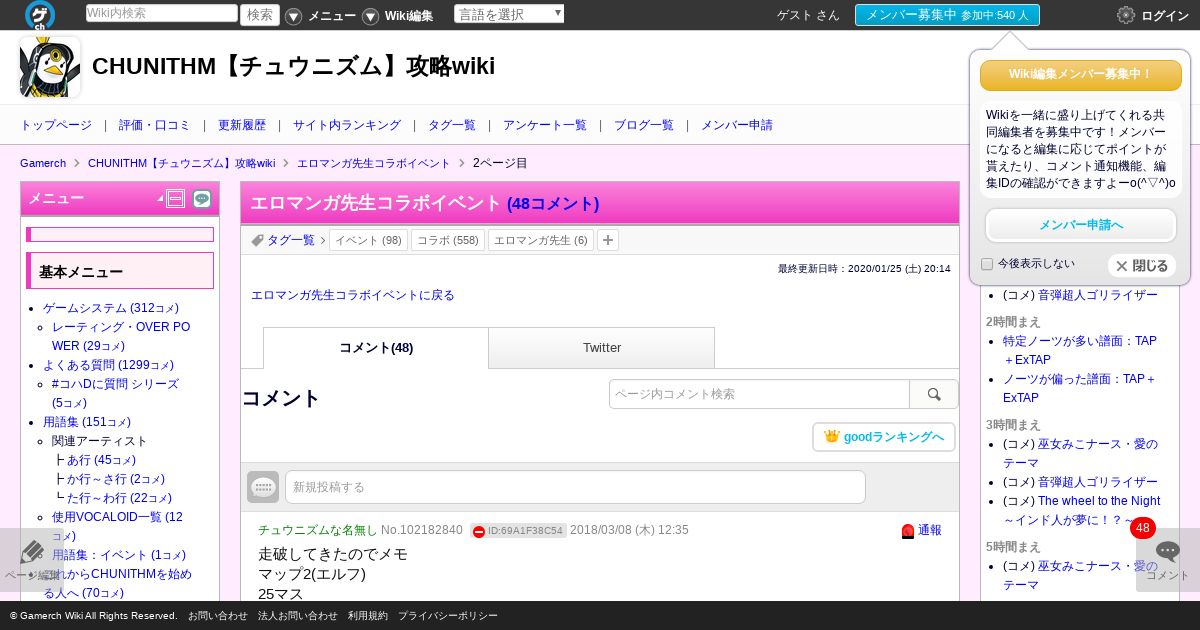1200x630 pixels.
Task: Click the ページ内コメント検索 input field
Action: (759, 394)
